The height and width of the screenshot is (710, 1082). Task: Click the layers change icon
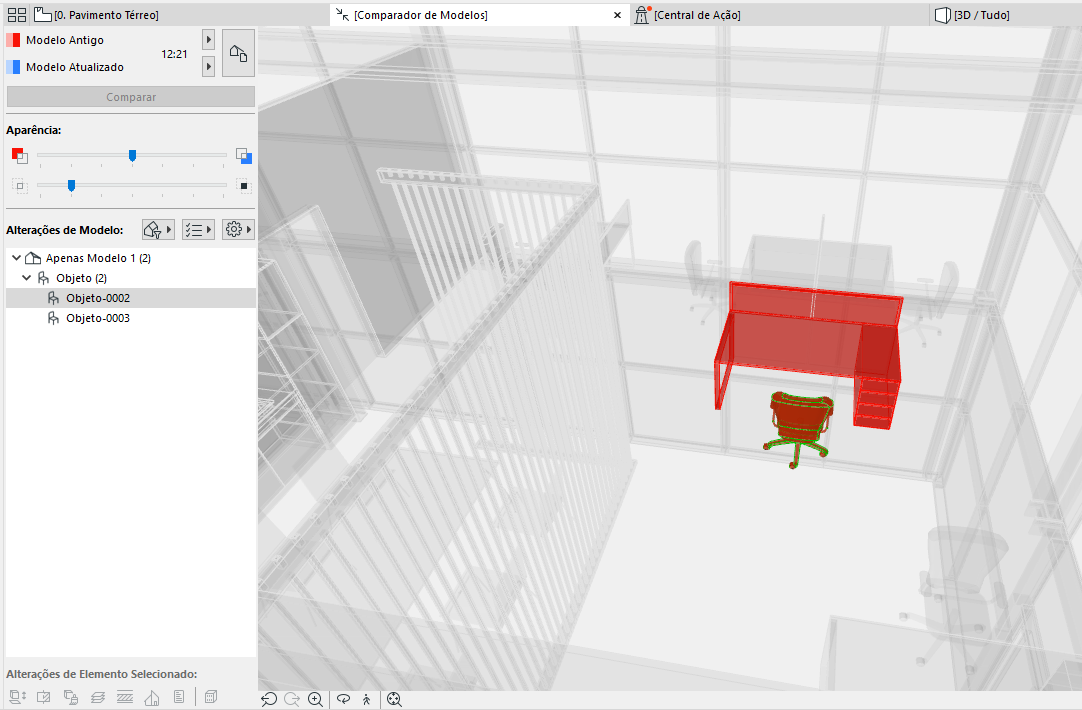click(x=98, y=697)
